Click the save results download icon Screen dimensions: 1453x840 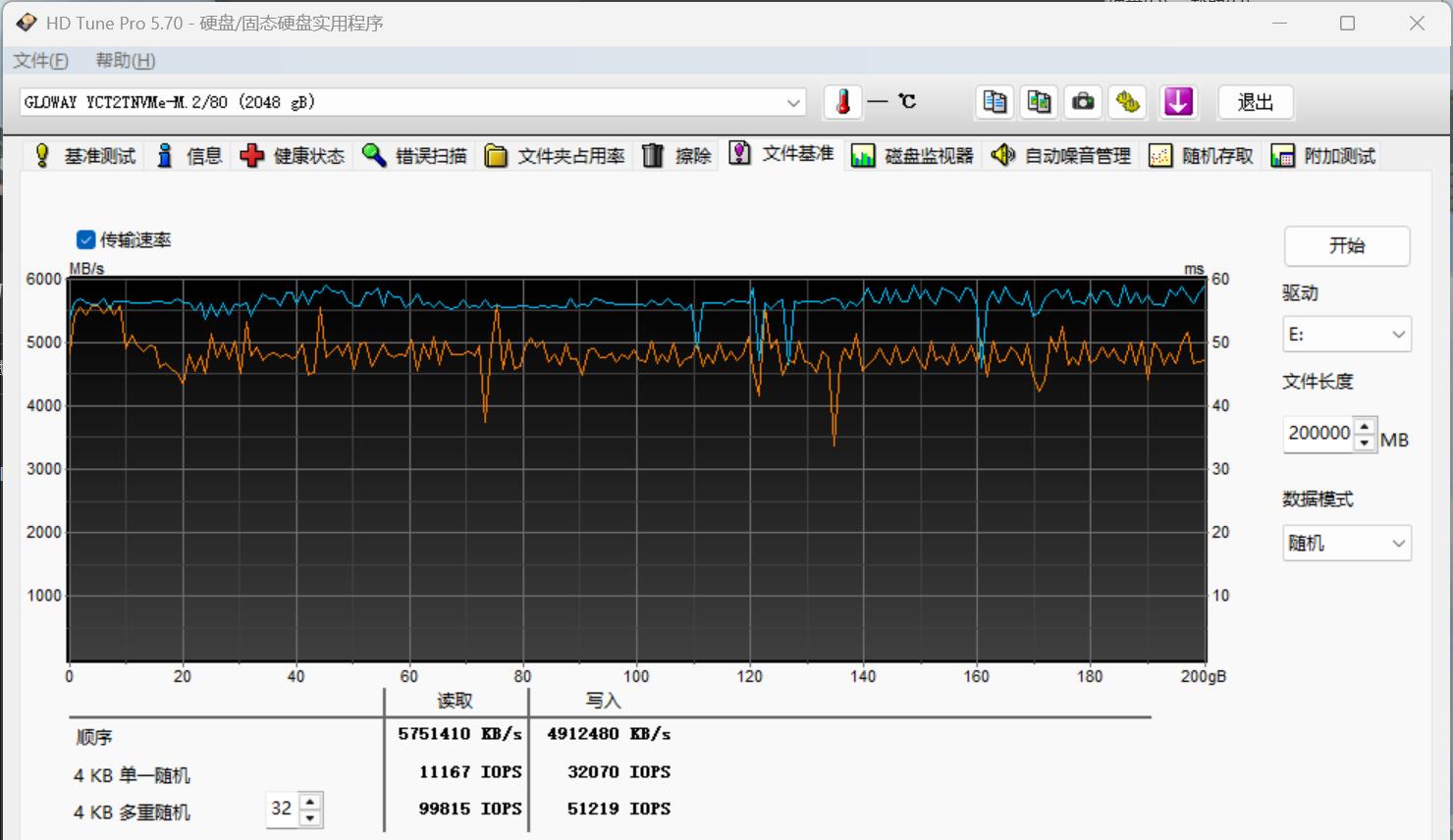click(1178, 102)
